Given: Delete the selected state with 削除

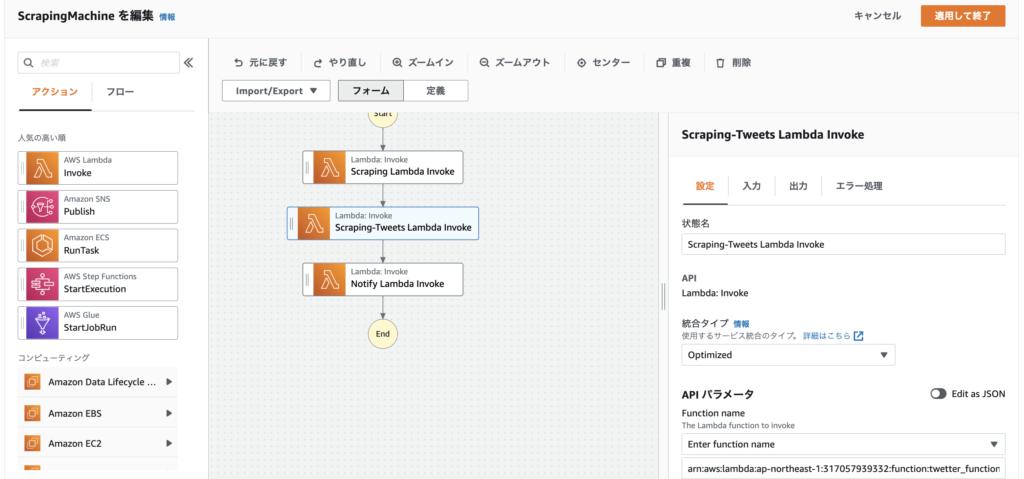Looking at the screenshot, I should click(x=733, y=63).
